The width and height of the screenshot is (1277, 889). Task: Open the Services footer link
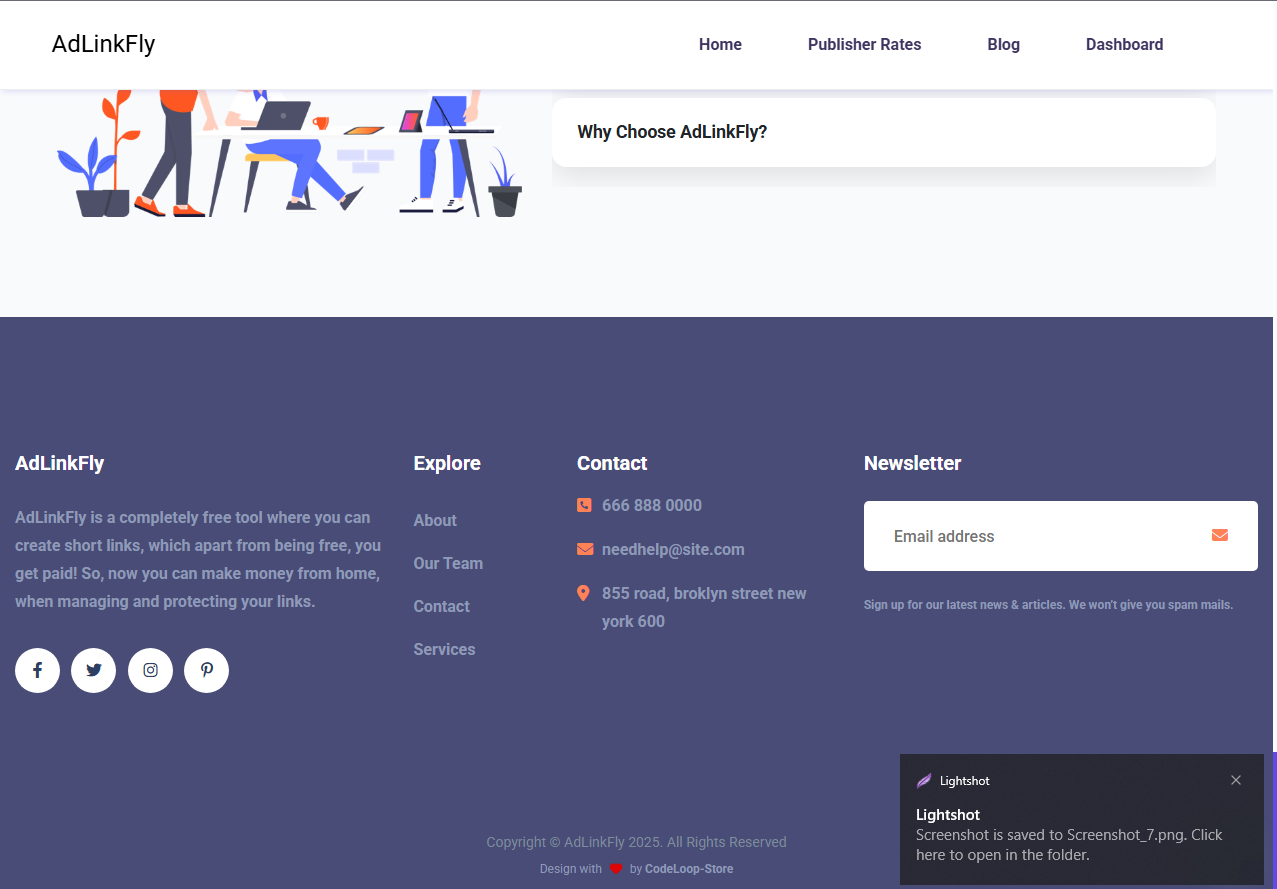(x=445, y=649)
